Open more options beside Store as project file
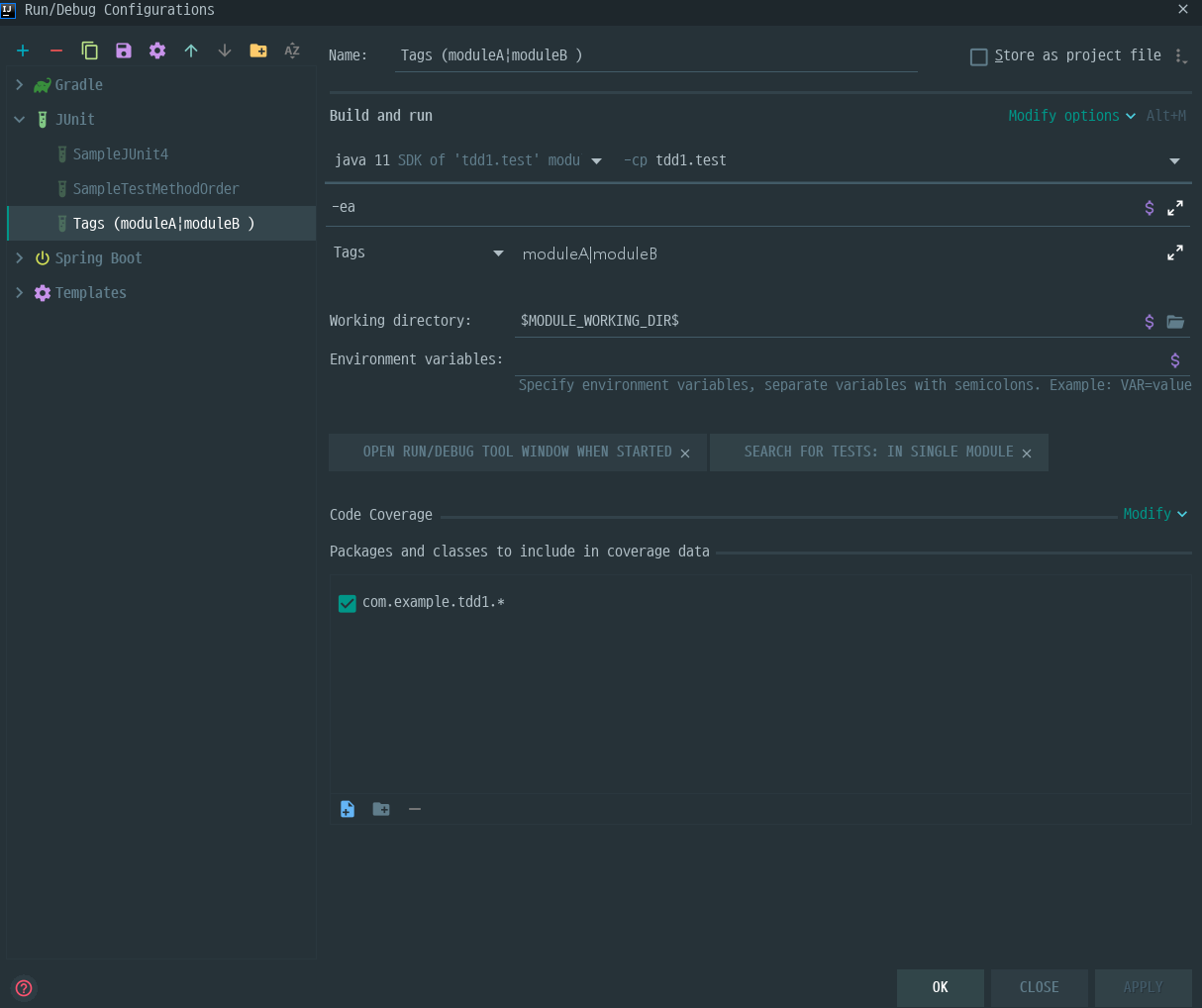1202x1008 pixels. [1180, 56]
